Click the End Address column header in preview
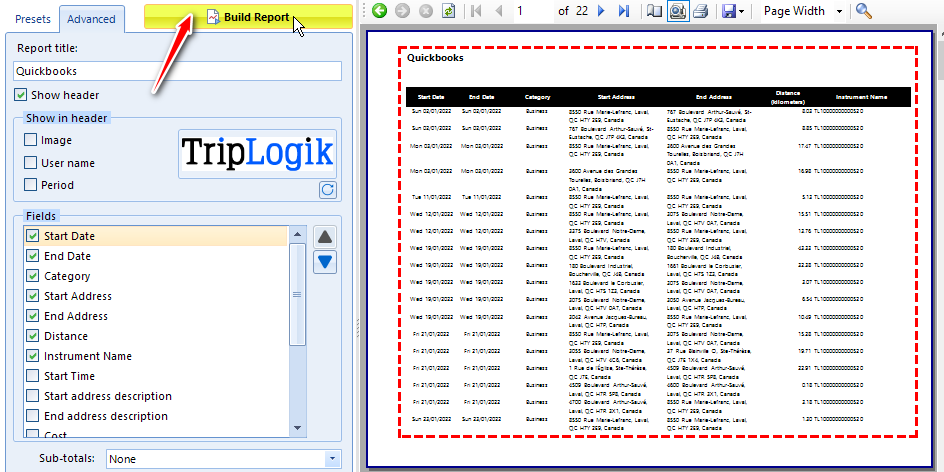Image resolution: width=944 pixels, height=472 pixels. coord(713,97)
